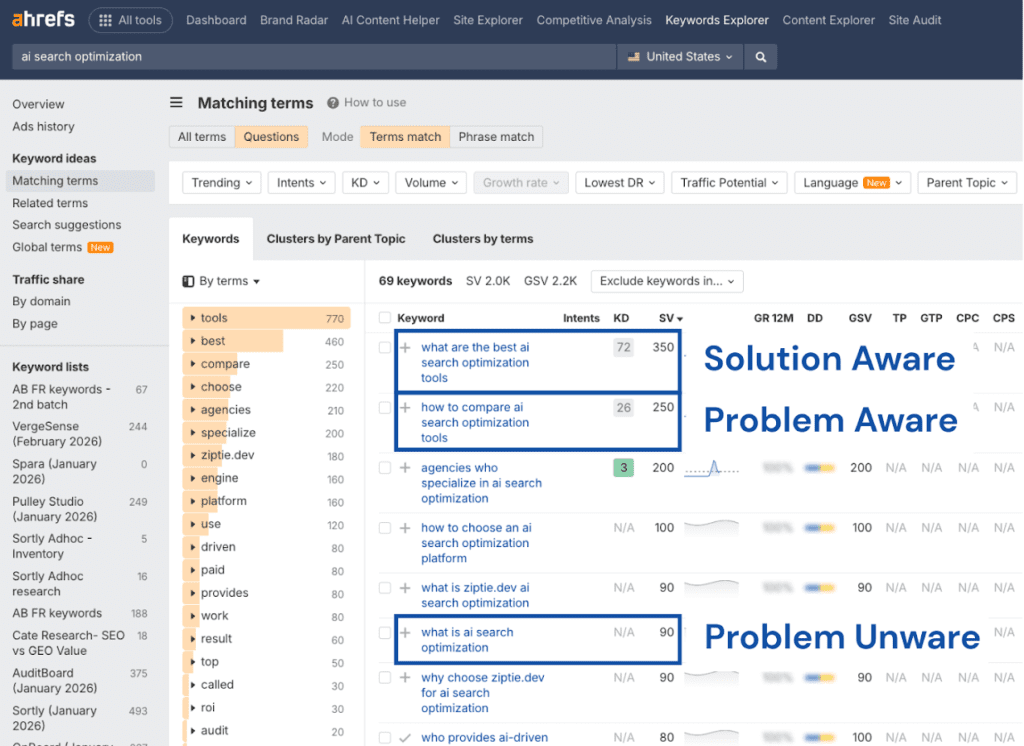The height and width of the screenshot is (746, 1024).
Task: Select the Phrase match mode button
Action: pos(496,137)
